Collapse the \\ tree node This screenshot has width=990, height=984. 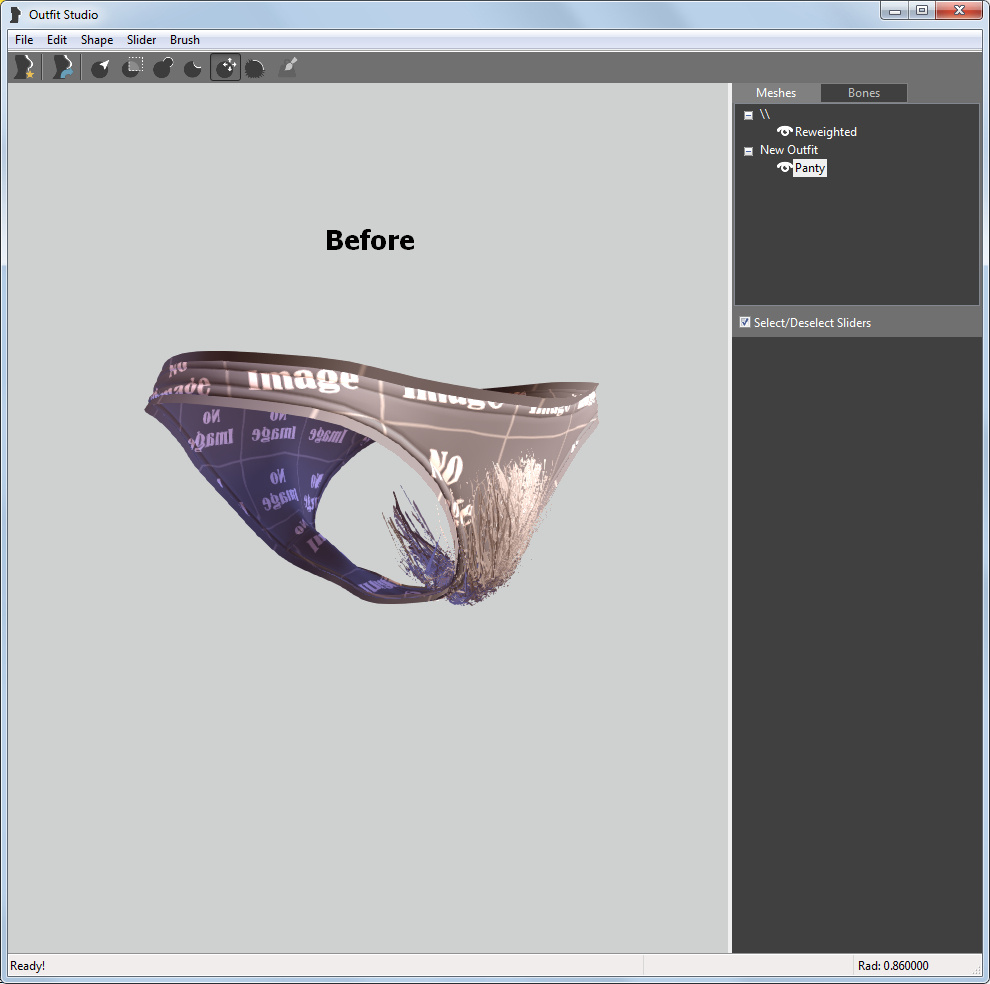click(x=748, y=115)
